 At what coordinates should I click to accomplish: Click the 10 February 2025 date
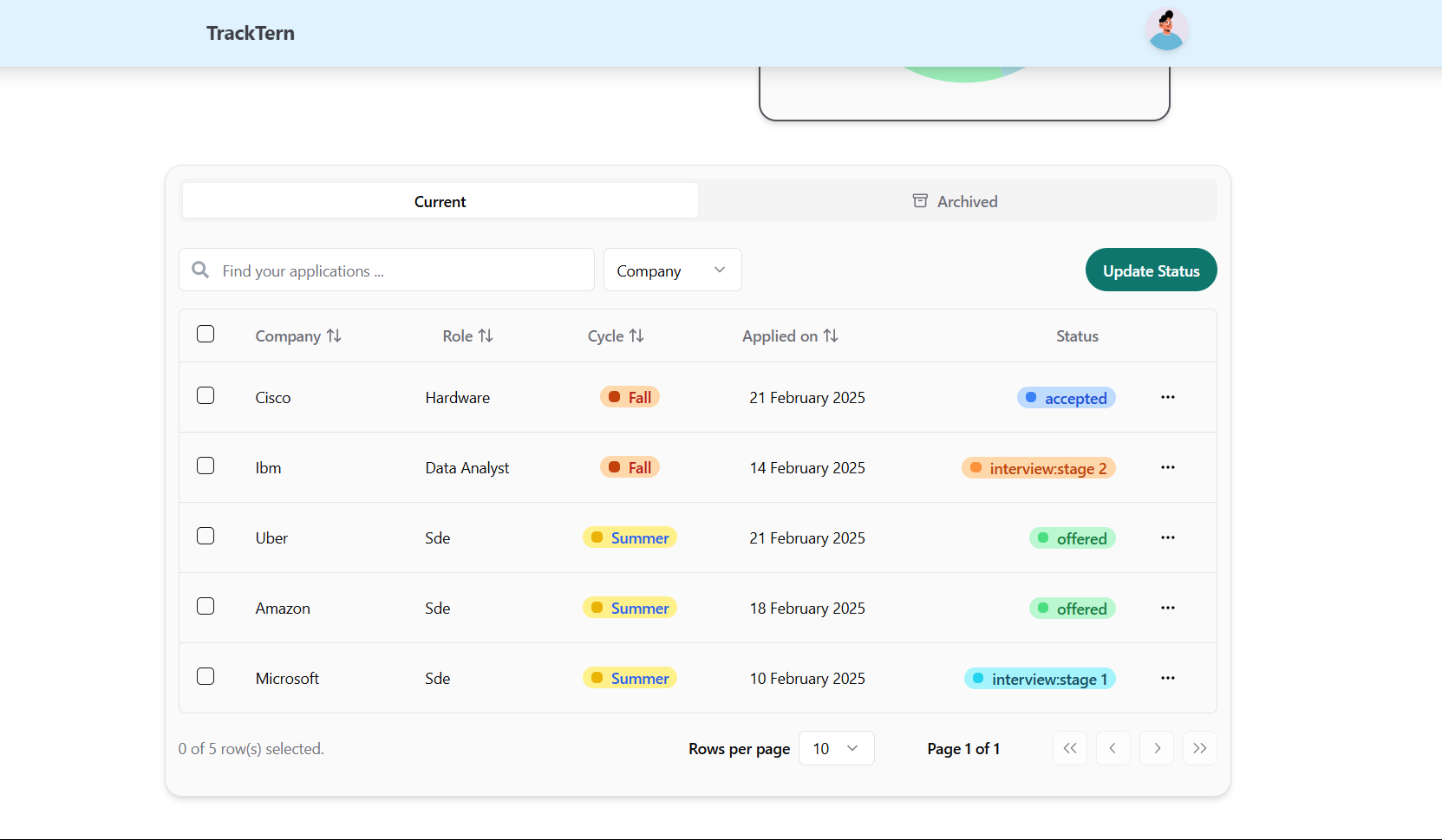807,679
